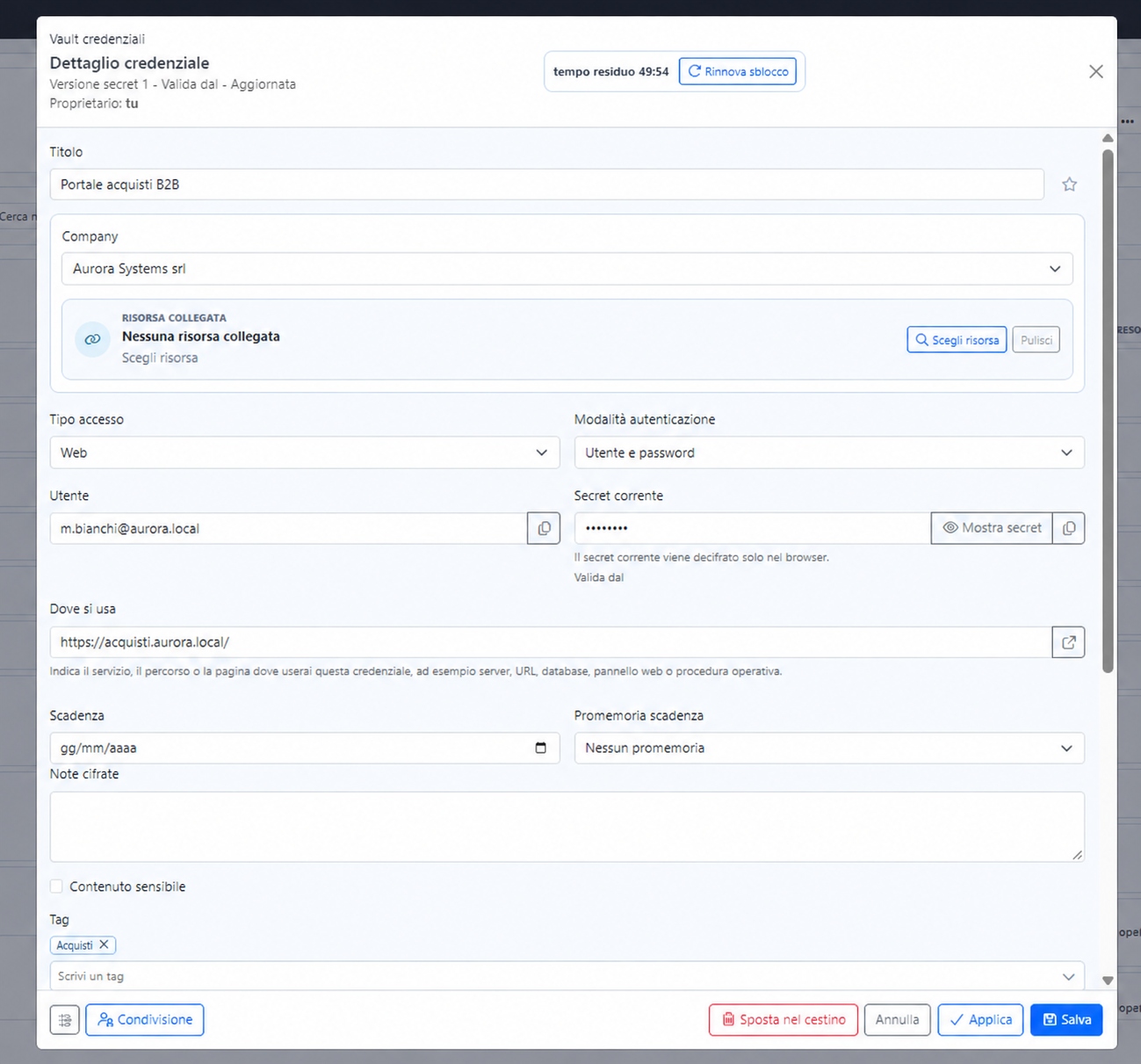Focus the Utente text field

pos(288,528)
